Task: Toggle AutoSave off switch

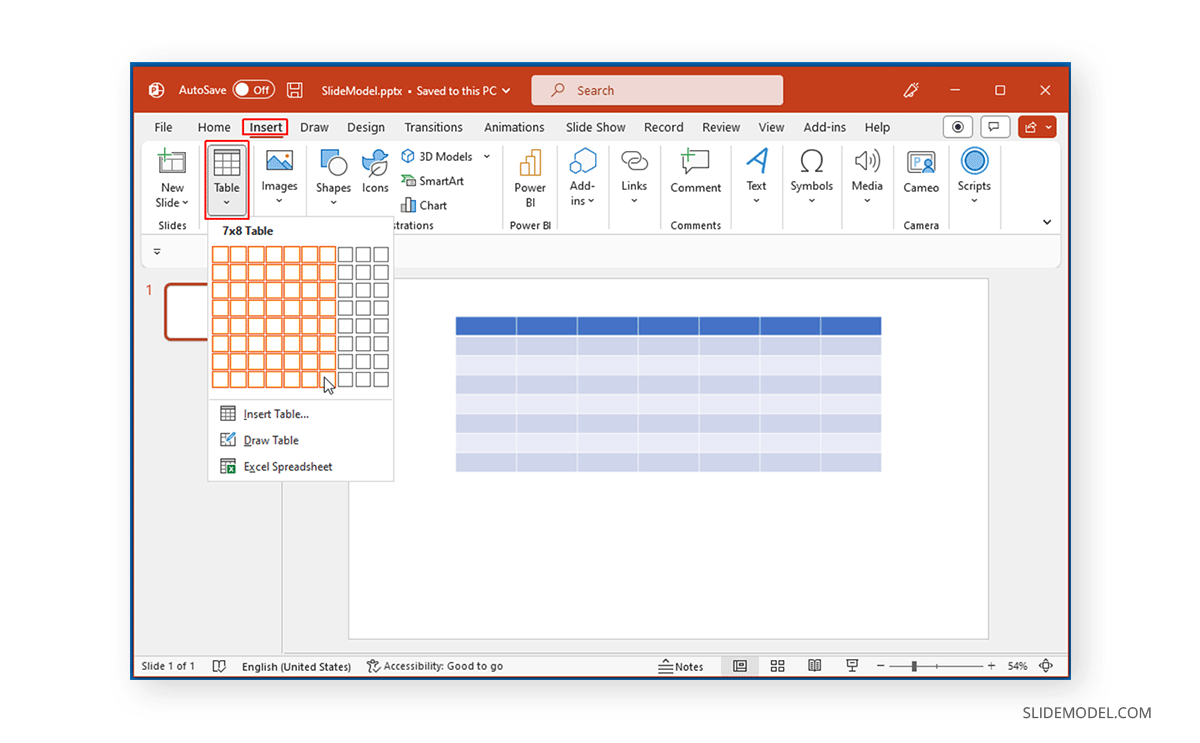Action: click(253, 89)
